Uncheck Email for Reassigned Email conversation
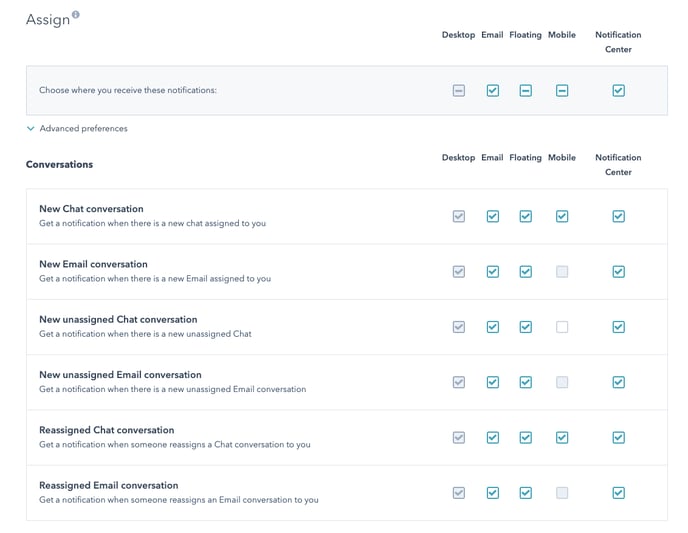The height and width of the screenshot is (533, 688). click(492, 492)
